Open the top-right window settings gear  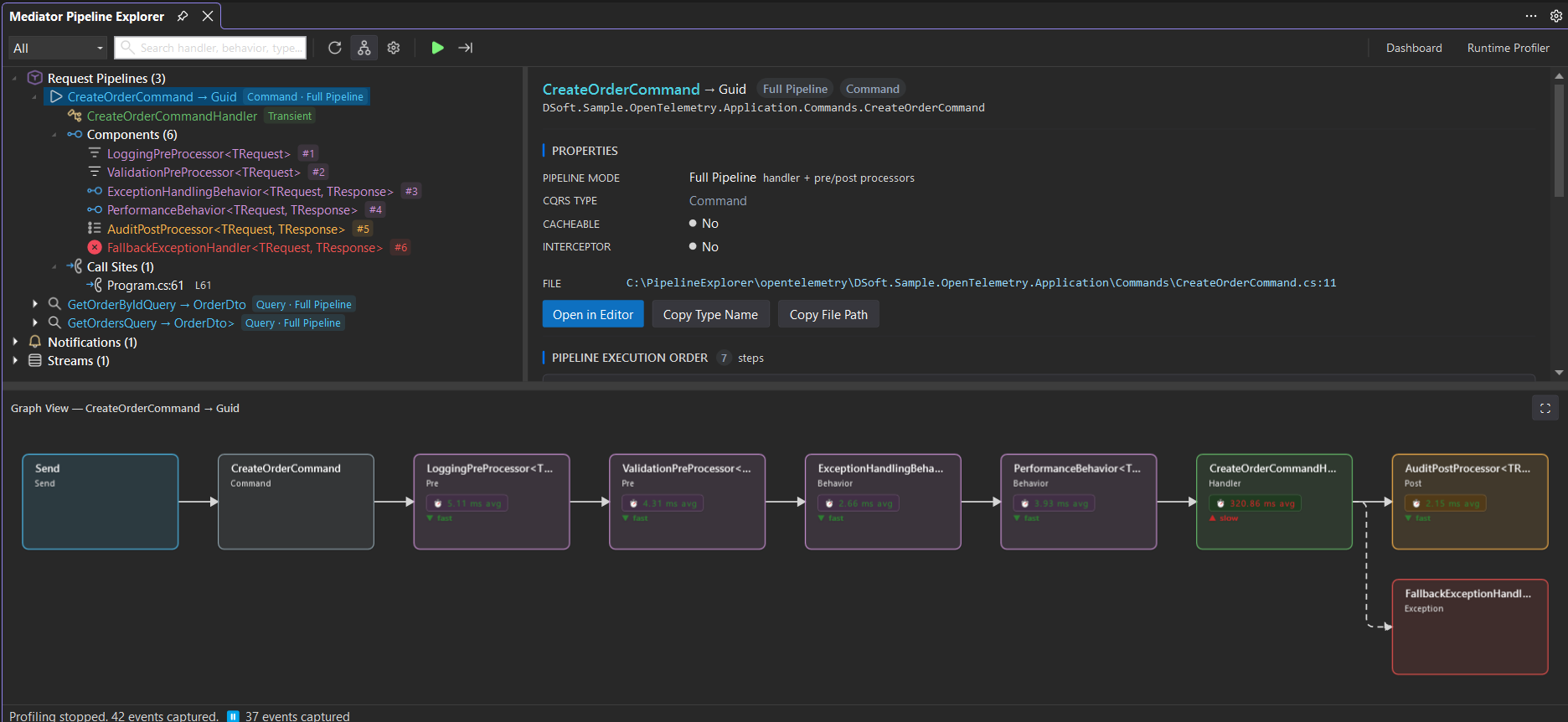click(1556, 16)
